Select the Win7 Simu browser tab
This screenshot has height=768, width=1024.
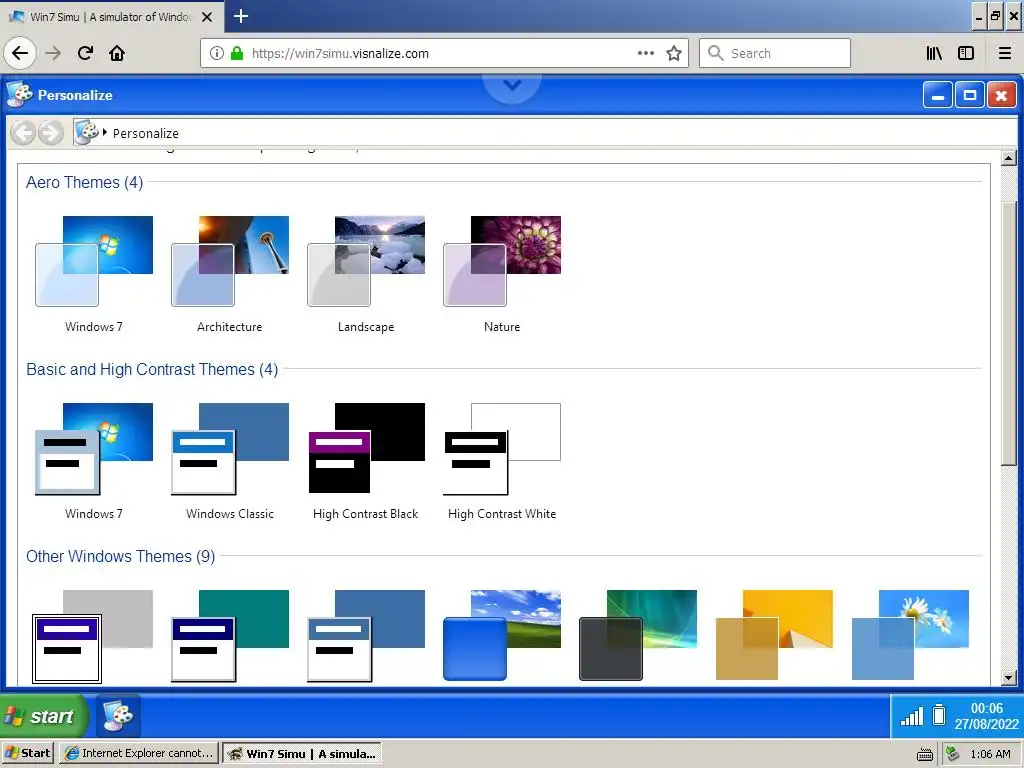point(112,17)
